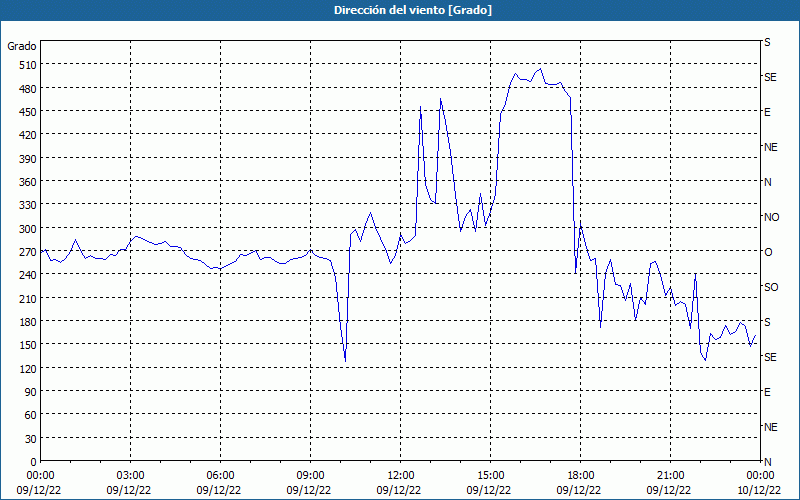
Task: Select the 'N' compass label at 360 level
Action: [768, 182]
